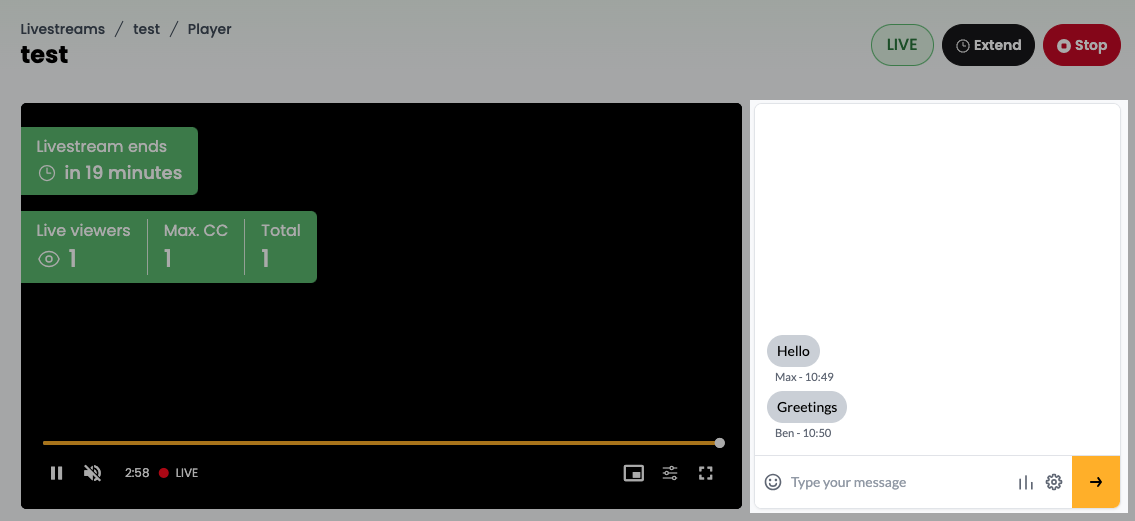The image size is (1135, 521).
Task: Create a poll via the chart icon
Action: [1025, 482]
